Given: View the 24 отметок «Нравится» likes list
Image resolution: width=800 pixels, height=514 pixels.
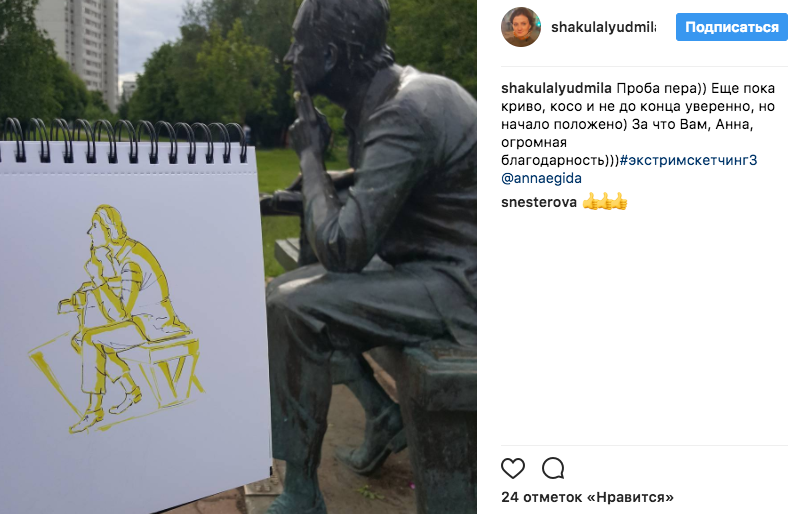Looking at the screenshot, I should [587, 497].
